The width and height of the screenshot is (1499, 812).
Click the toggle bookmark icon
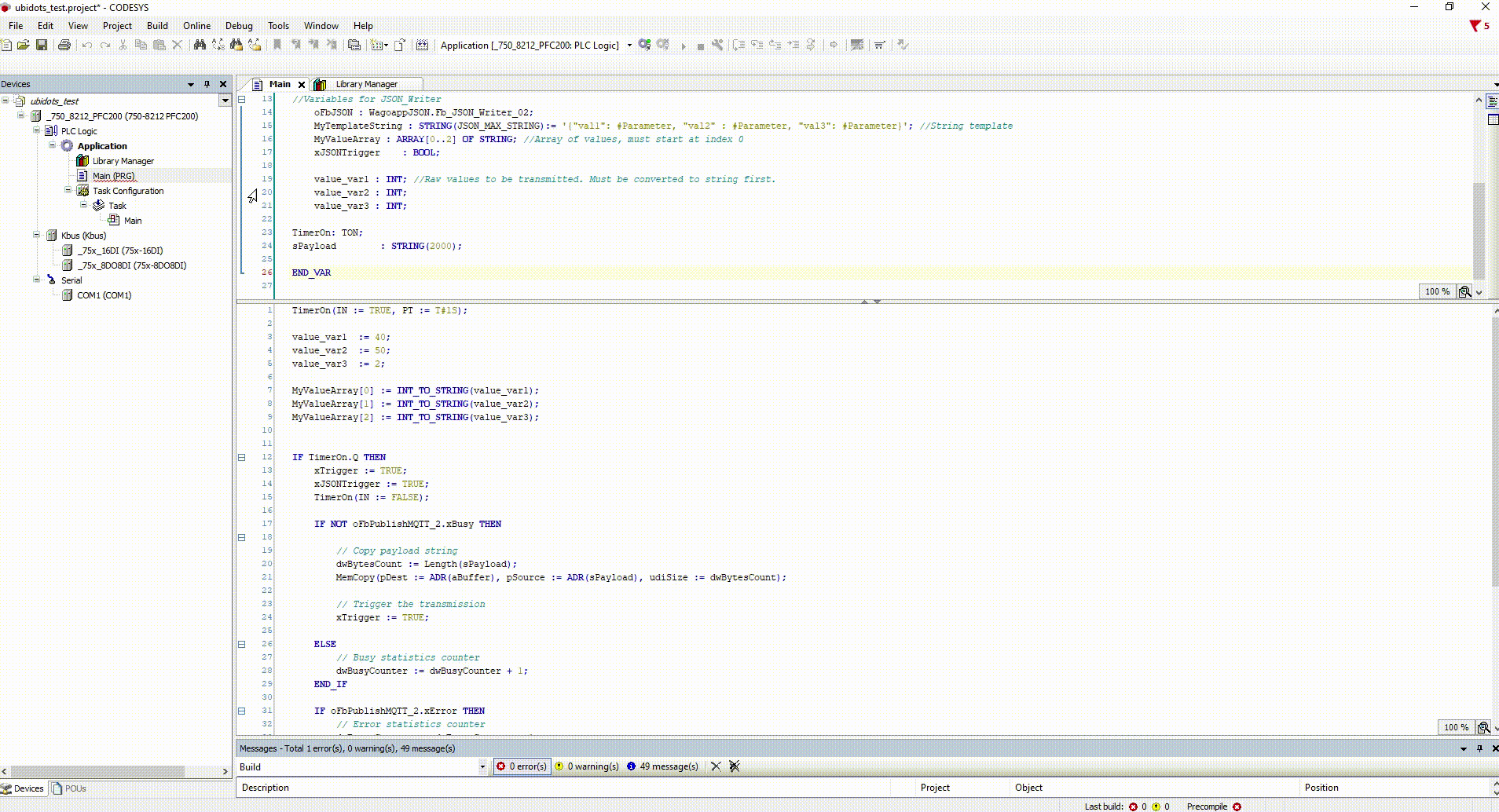pyautogui.click(x=277, y=45)
